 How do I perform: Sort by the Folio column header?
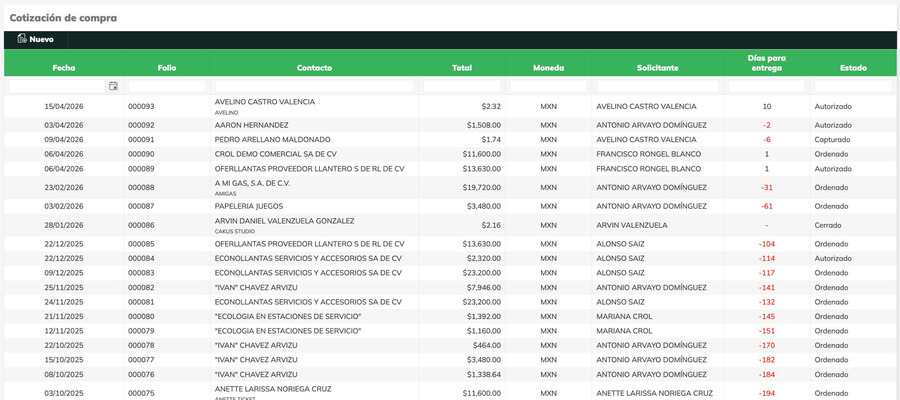click(167, 68)
